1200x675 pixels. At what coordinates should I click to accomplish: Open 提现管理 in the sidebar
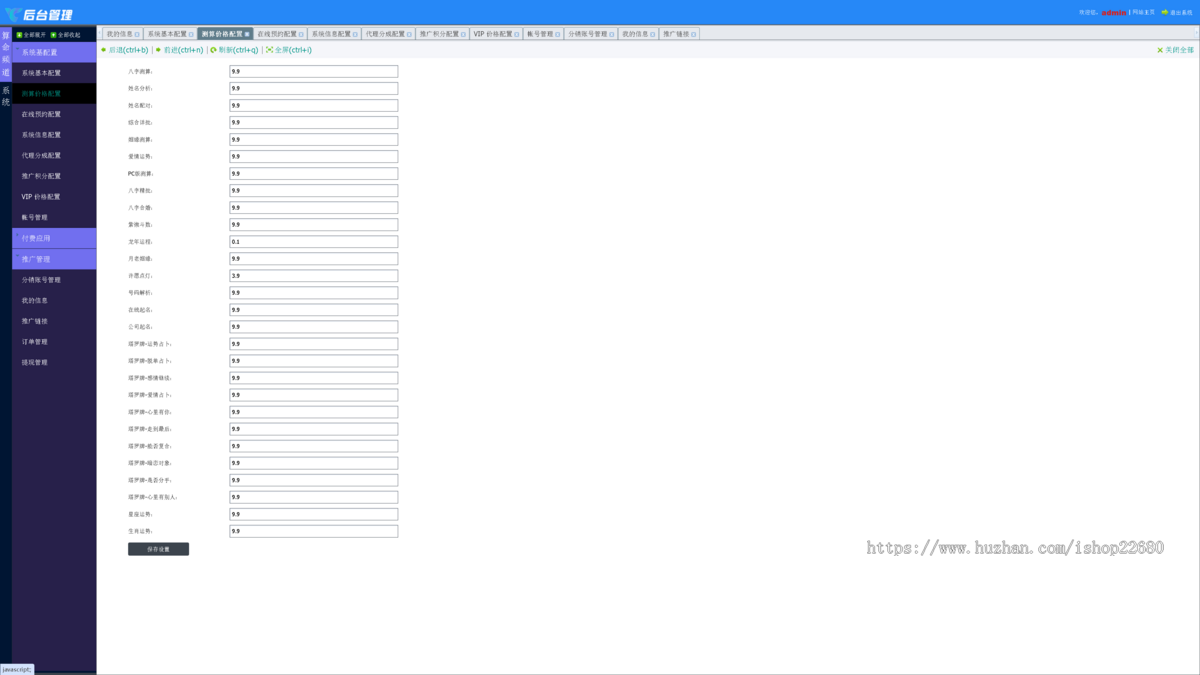pyautogui.click(x=54, y=362)
